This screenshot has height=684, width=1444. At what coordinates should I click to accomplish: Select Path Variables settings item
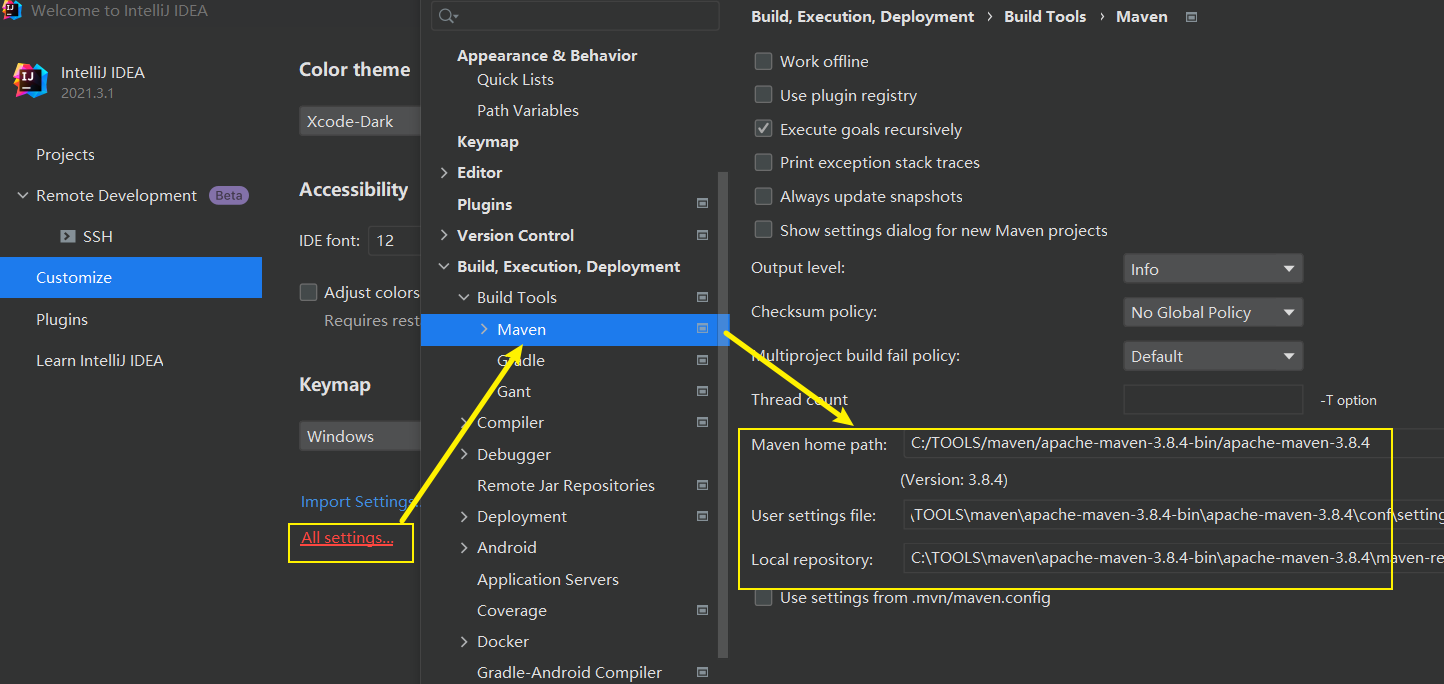[528, 110]
